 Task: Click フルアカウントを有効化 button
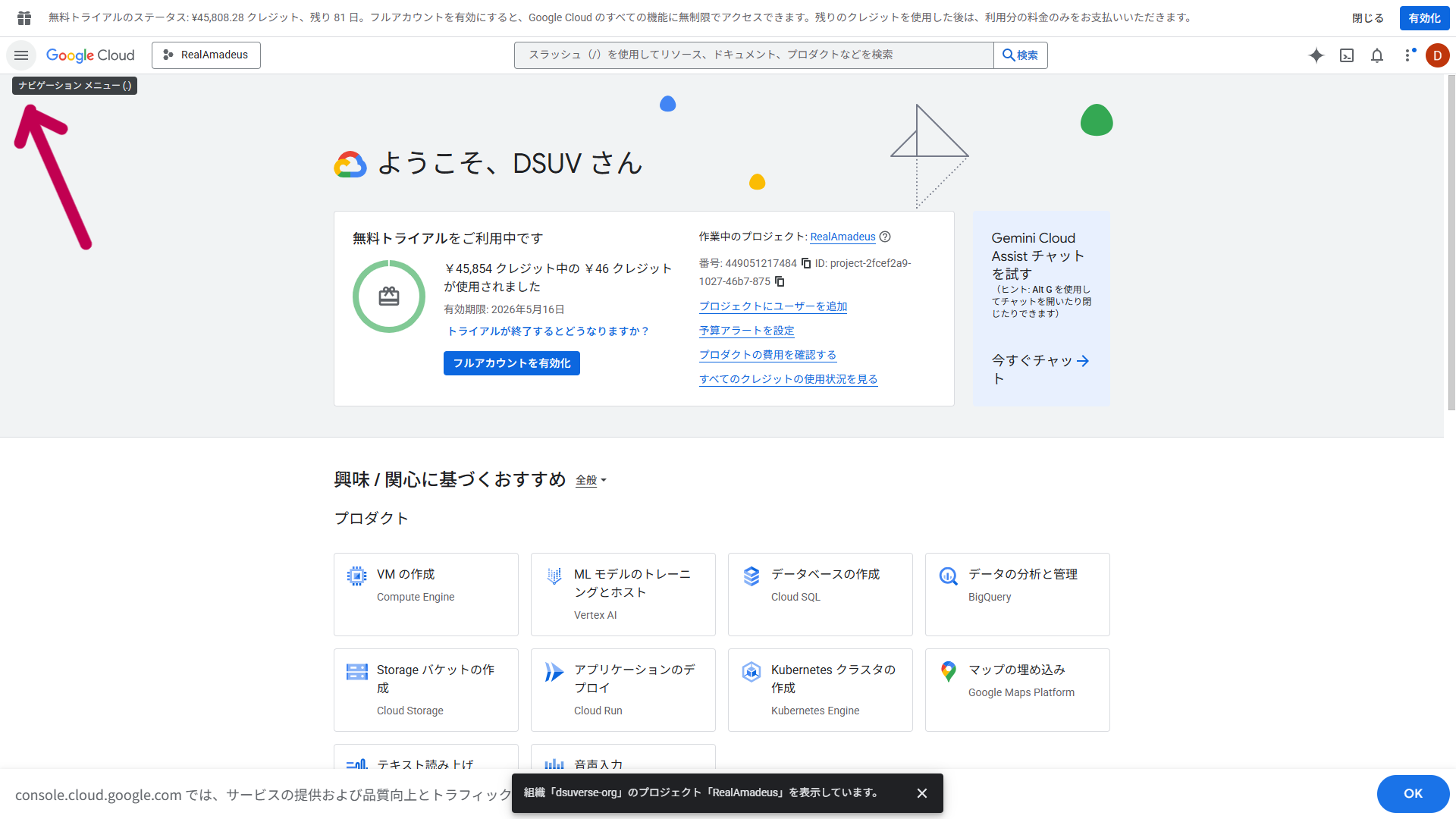coord(512,363)
